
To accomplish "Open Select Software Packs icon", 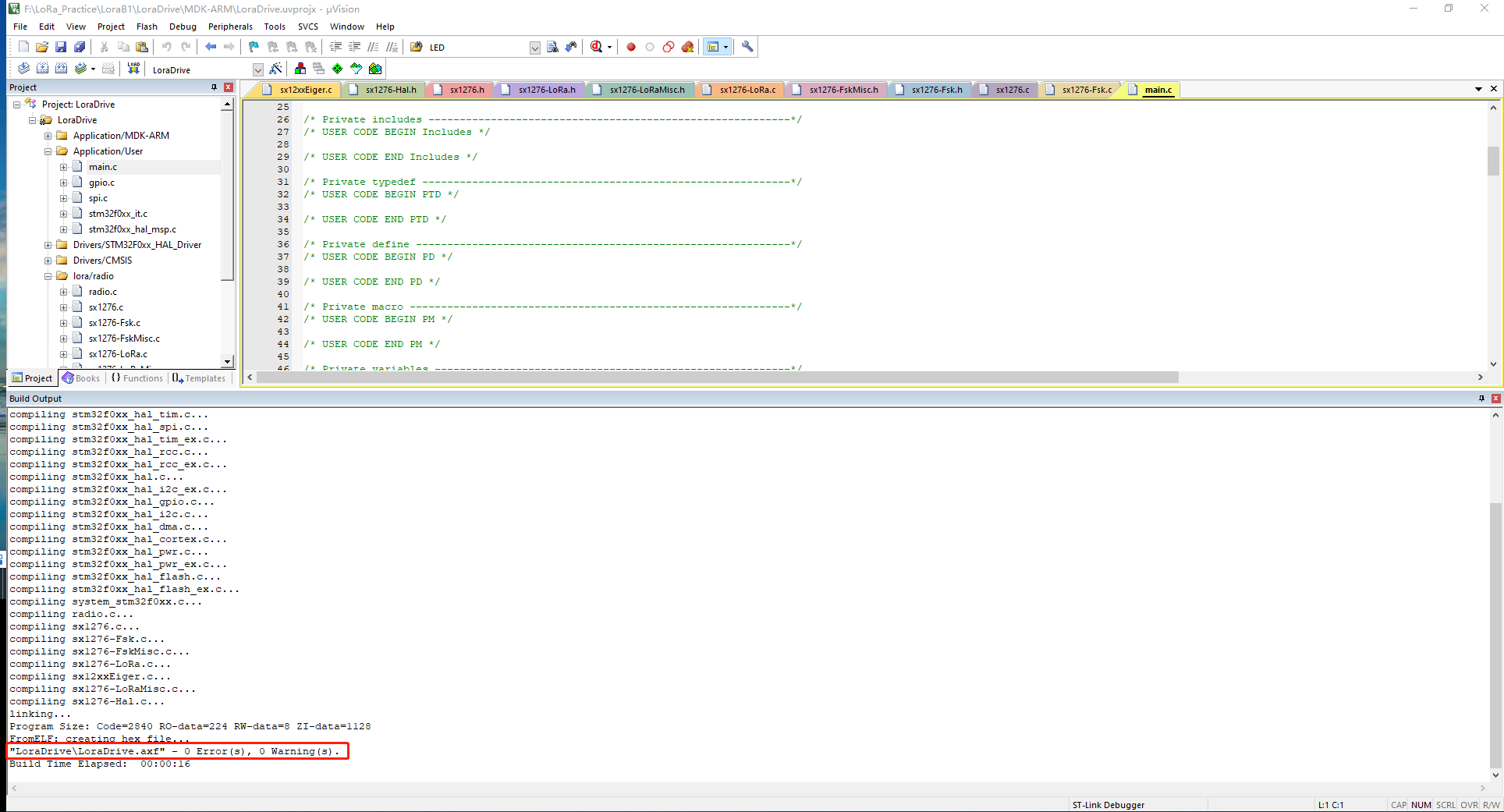I will coord(356,69).
